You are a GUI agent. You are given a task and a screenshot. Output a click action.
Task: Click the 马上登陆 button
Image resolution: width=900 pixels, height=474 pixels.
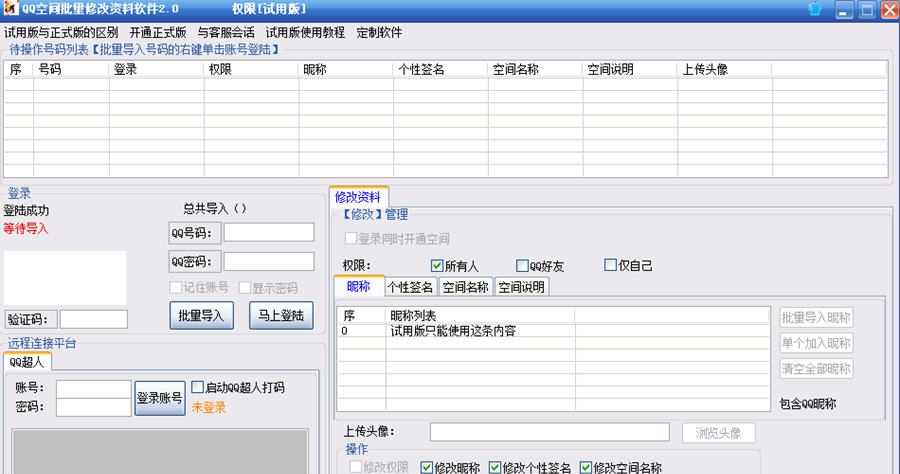[281, 316]
